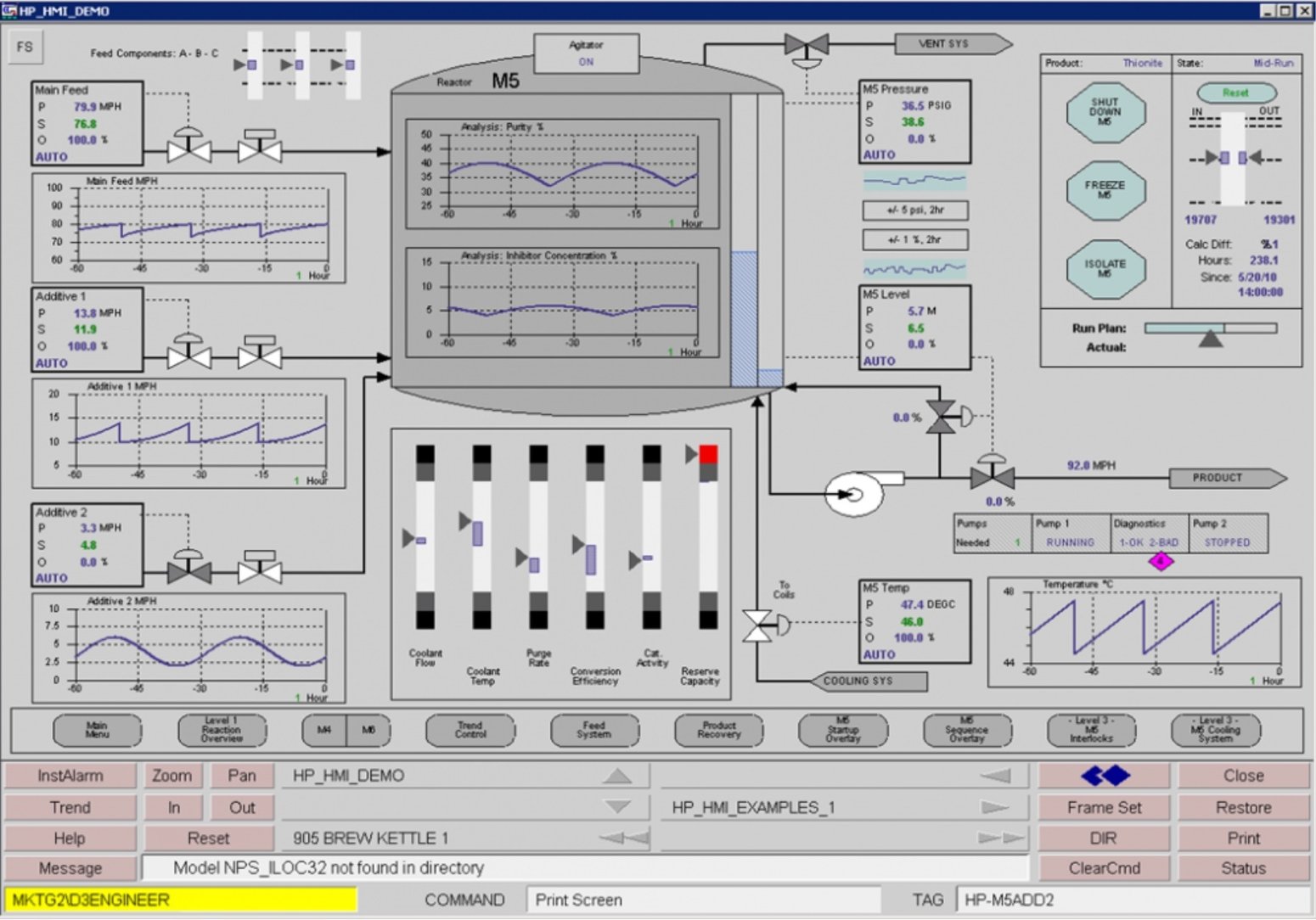Toggle AUTO mode on the Main Feed panel
This screenshot has width=1316, height=920.
pyautogui.click(x=51, y=156)
